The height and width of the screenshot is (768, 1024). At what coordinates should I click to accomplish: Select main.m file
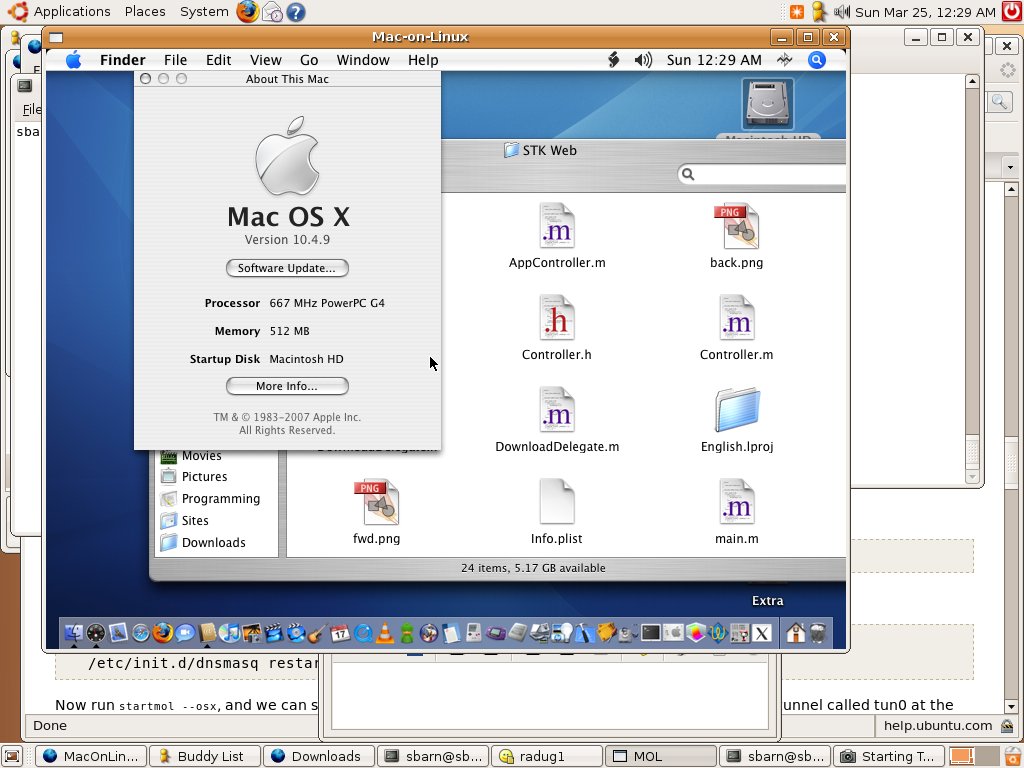coord(737,513)
